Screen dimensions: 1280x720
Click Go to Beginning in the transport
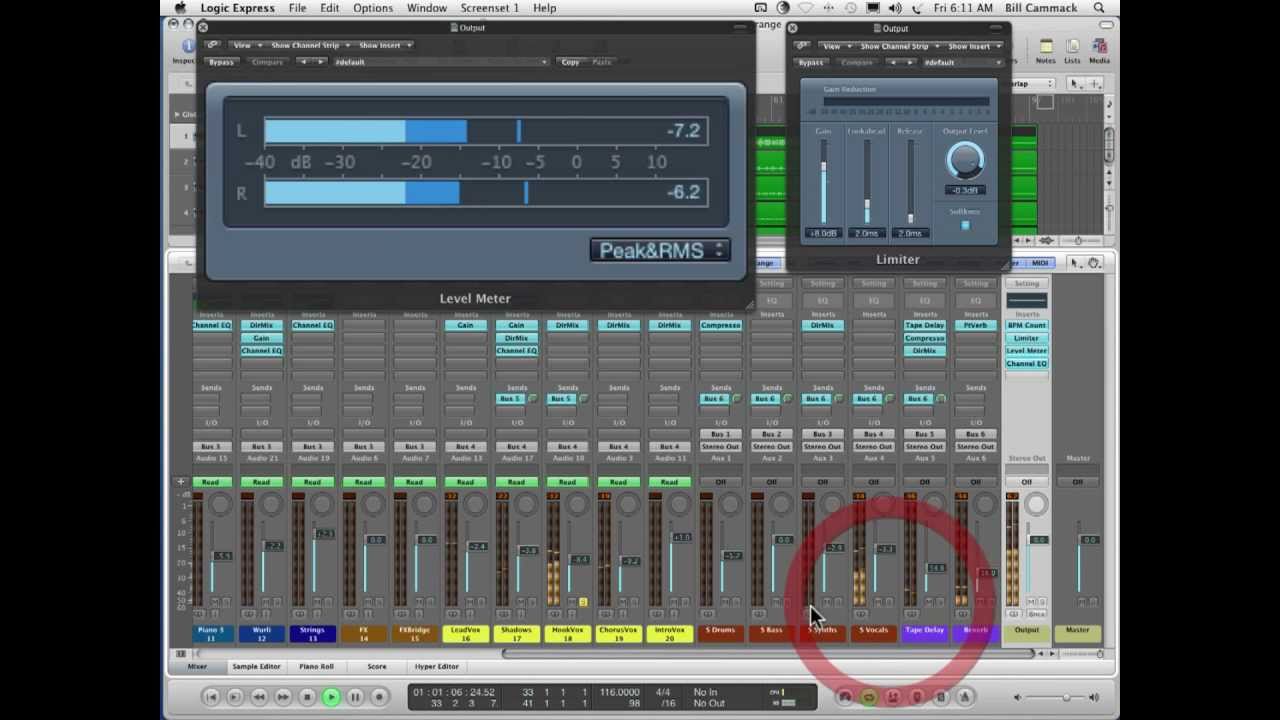coord(210,697)
